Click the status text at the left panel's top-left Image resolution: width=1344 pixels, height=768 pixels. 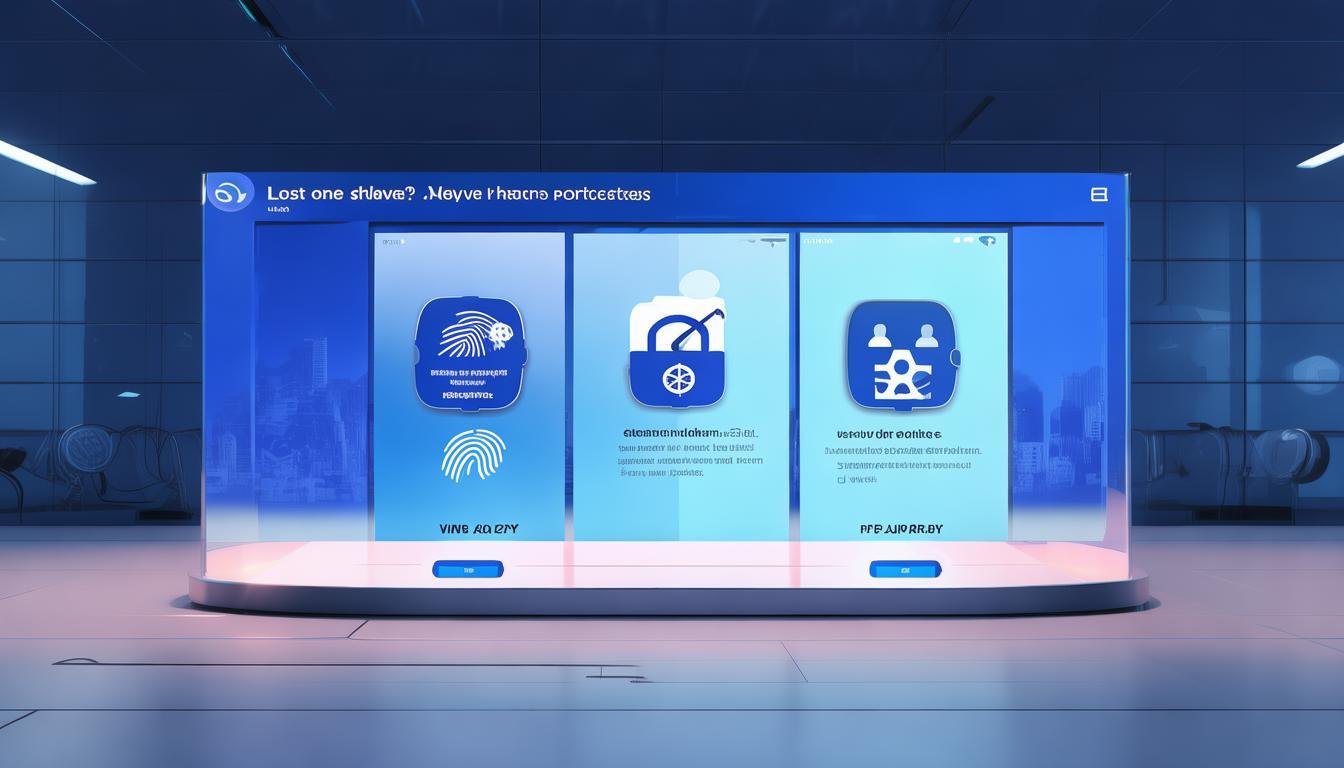point(391,242)
